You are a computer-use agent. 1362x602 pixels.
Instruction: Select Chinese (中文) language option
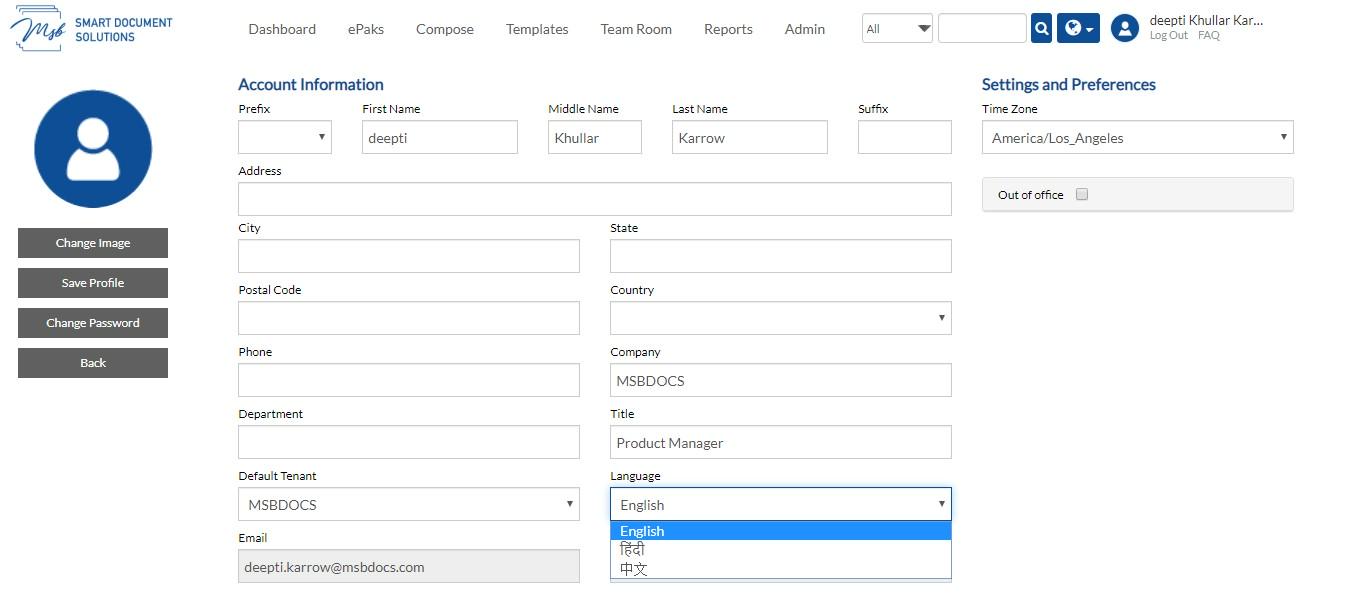click(x=781, y=569)
